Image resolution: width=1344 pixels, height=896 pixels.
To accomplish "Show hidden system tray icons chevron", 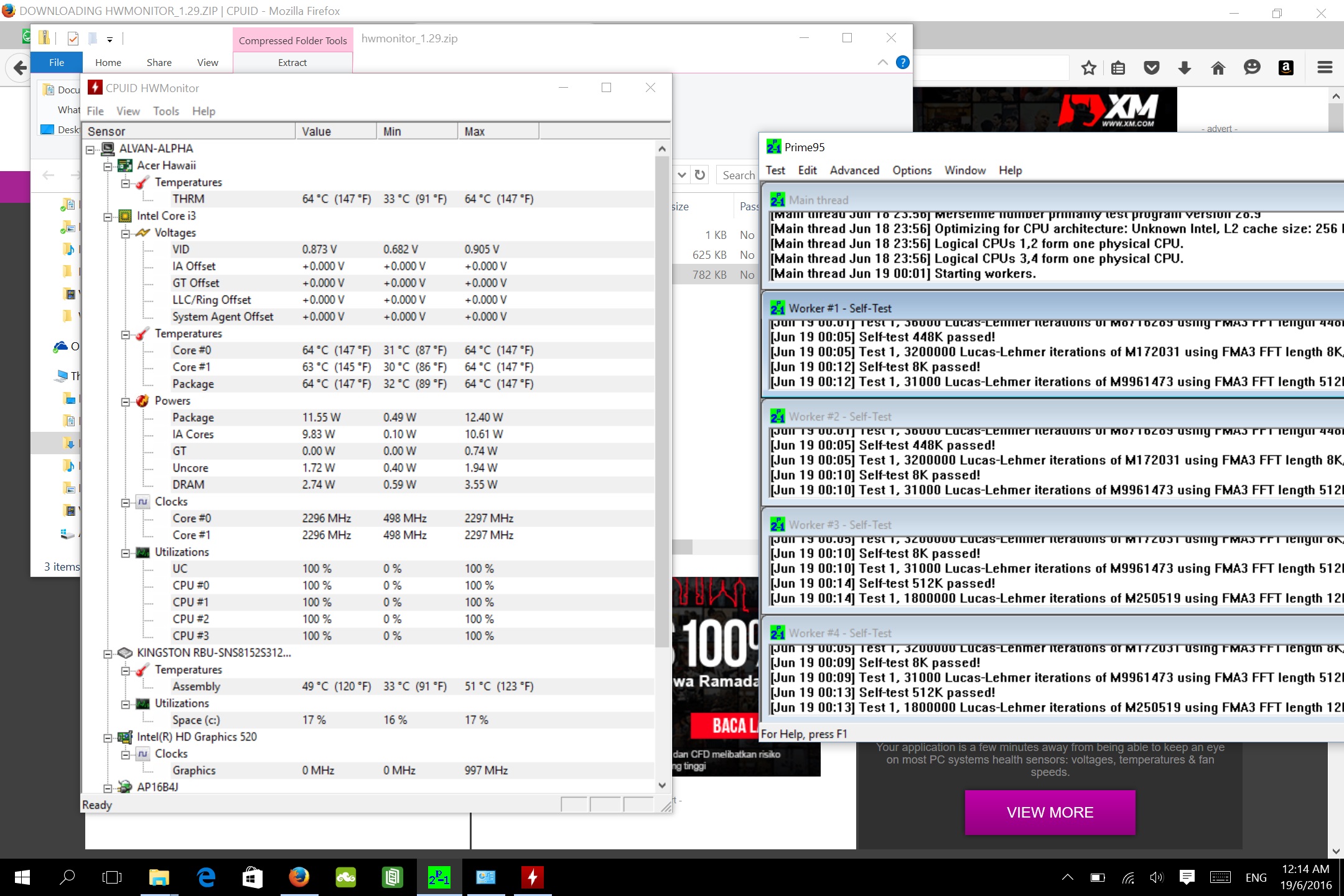I will coord(1068,877).
